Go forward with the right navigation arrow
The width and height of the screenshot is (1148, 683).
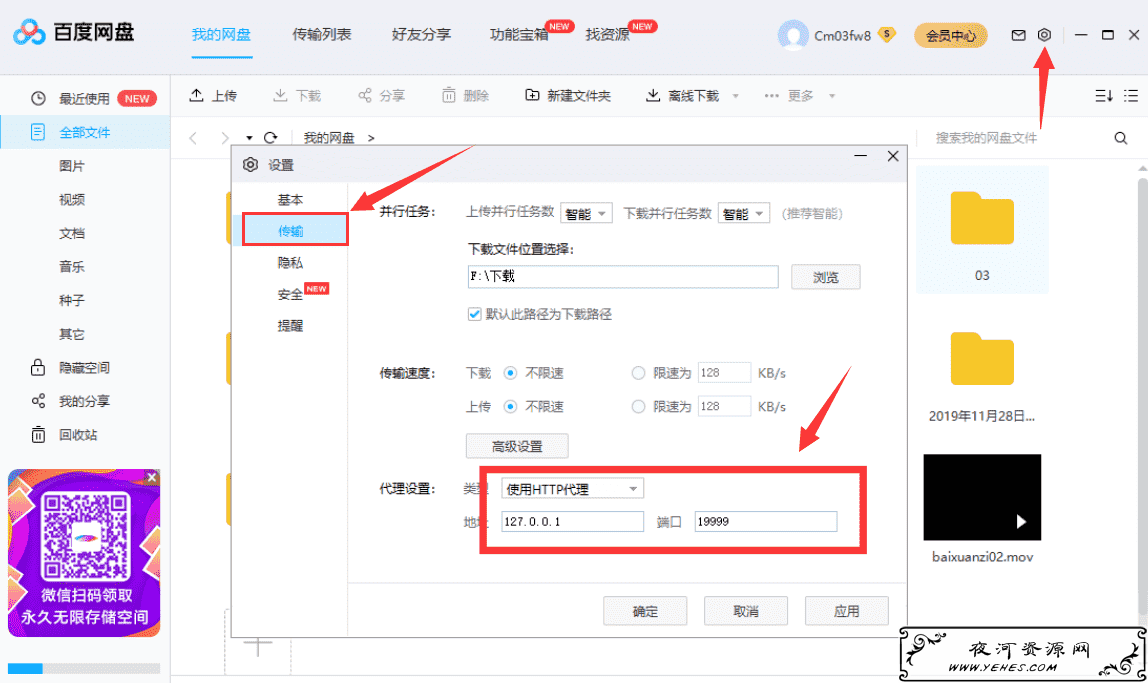225,138
